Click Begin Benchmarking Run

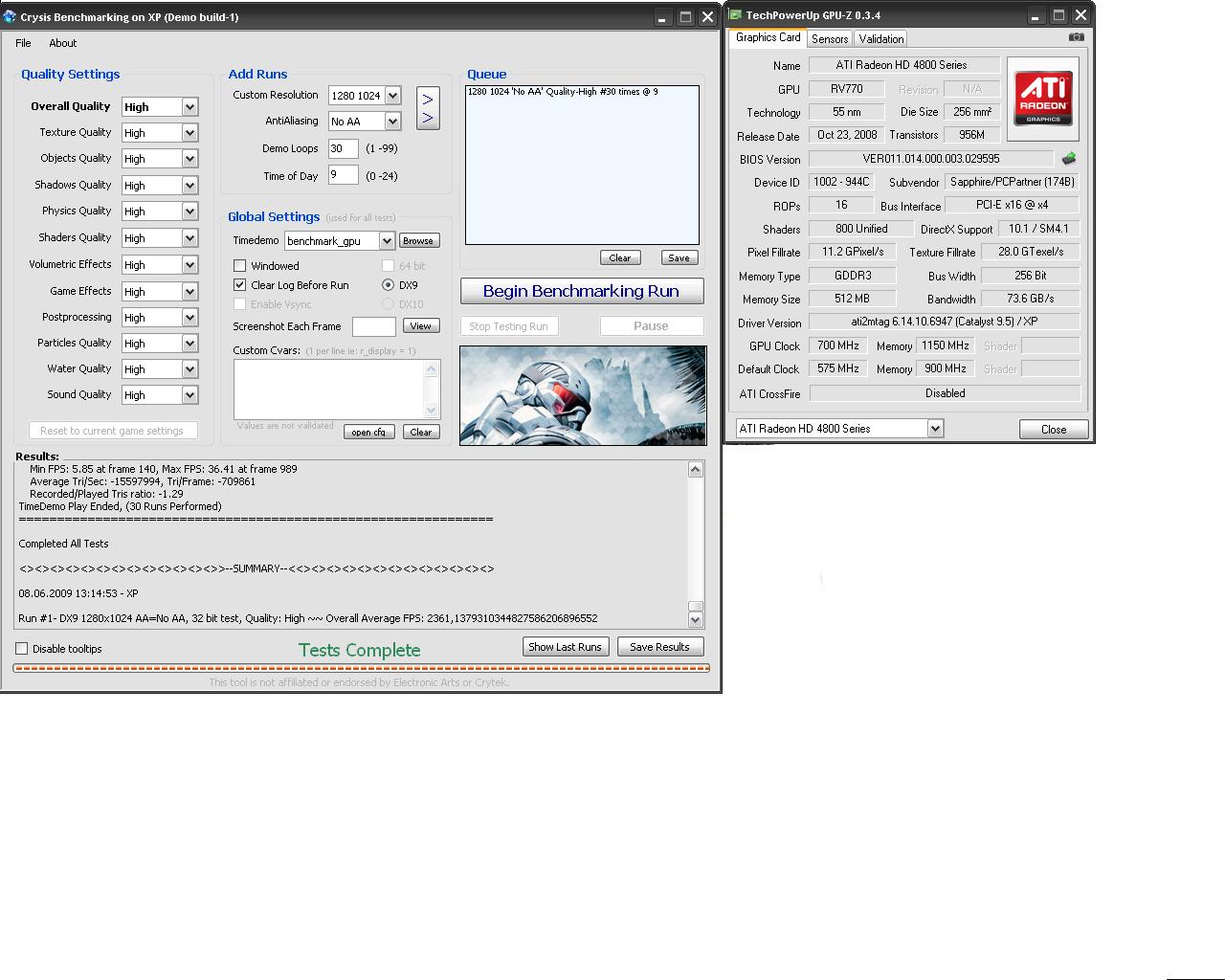pyautogui.click(x=582, y=291)
